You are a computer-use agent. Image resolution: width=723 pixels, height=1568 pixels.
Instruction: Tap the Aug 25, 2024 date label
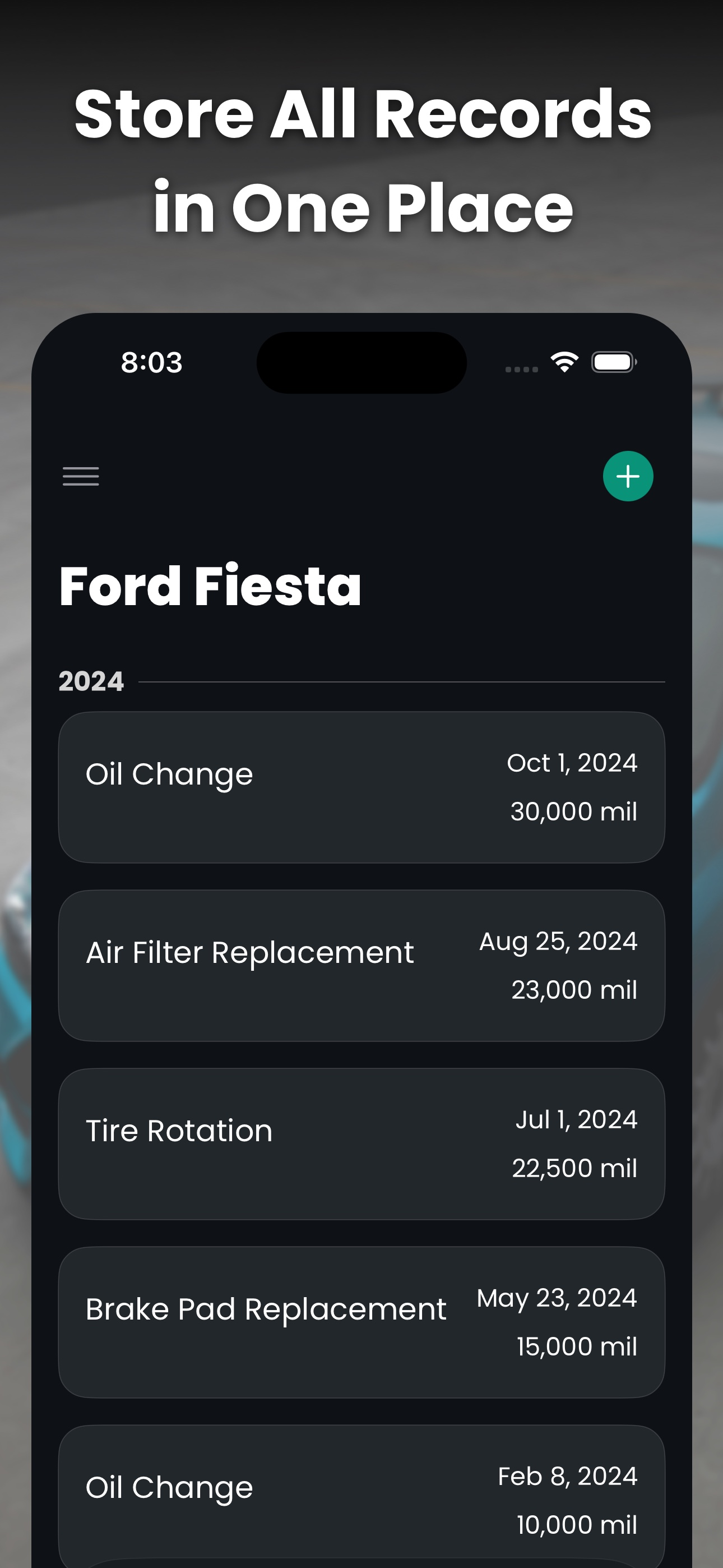pyautogui.click(x=558, y=941)
